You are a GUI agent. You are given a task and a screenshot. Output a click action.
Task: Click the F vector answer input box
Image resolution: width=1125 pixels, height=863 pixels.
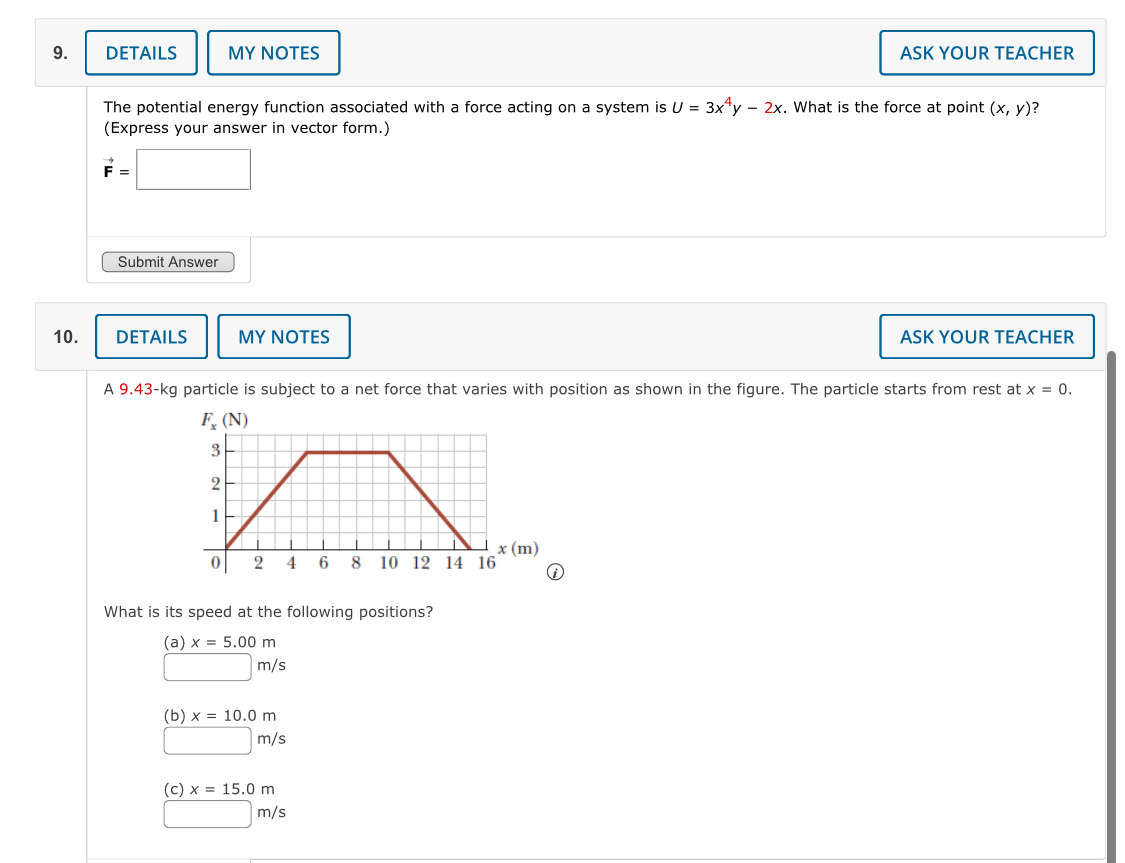click(193, 169)
